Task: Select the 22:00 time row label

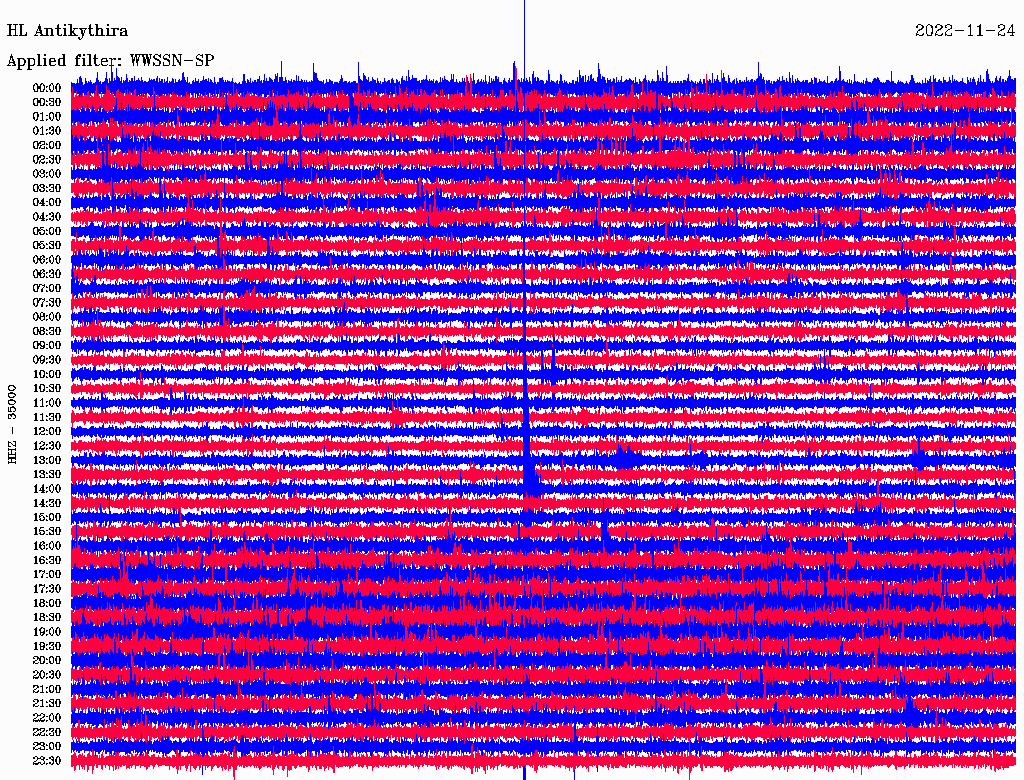Action: point(46,717)
